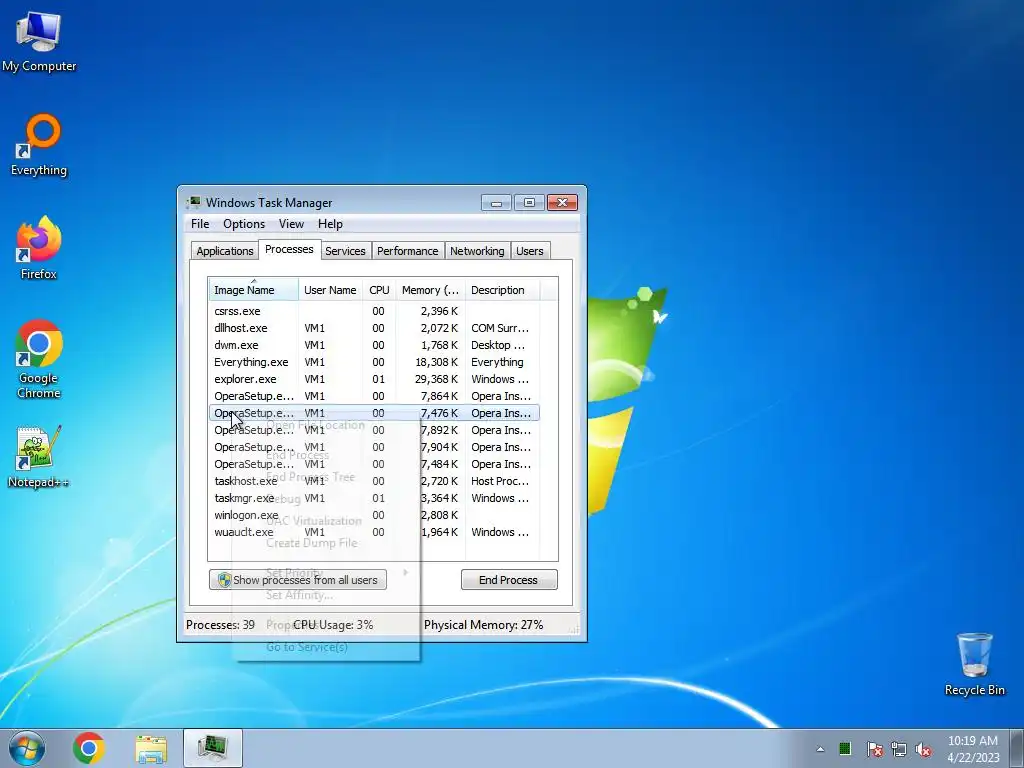
Task: Click the green CPU meter tray icon
Action: [844, 748]
